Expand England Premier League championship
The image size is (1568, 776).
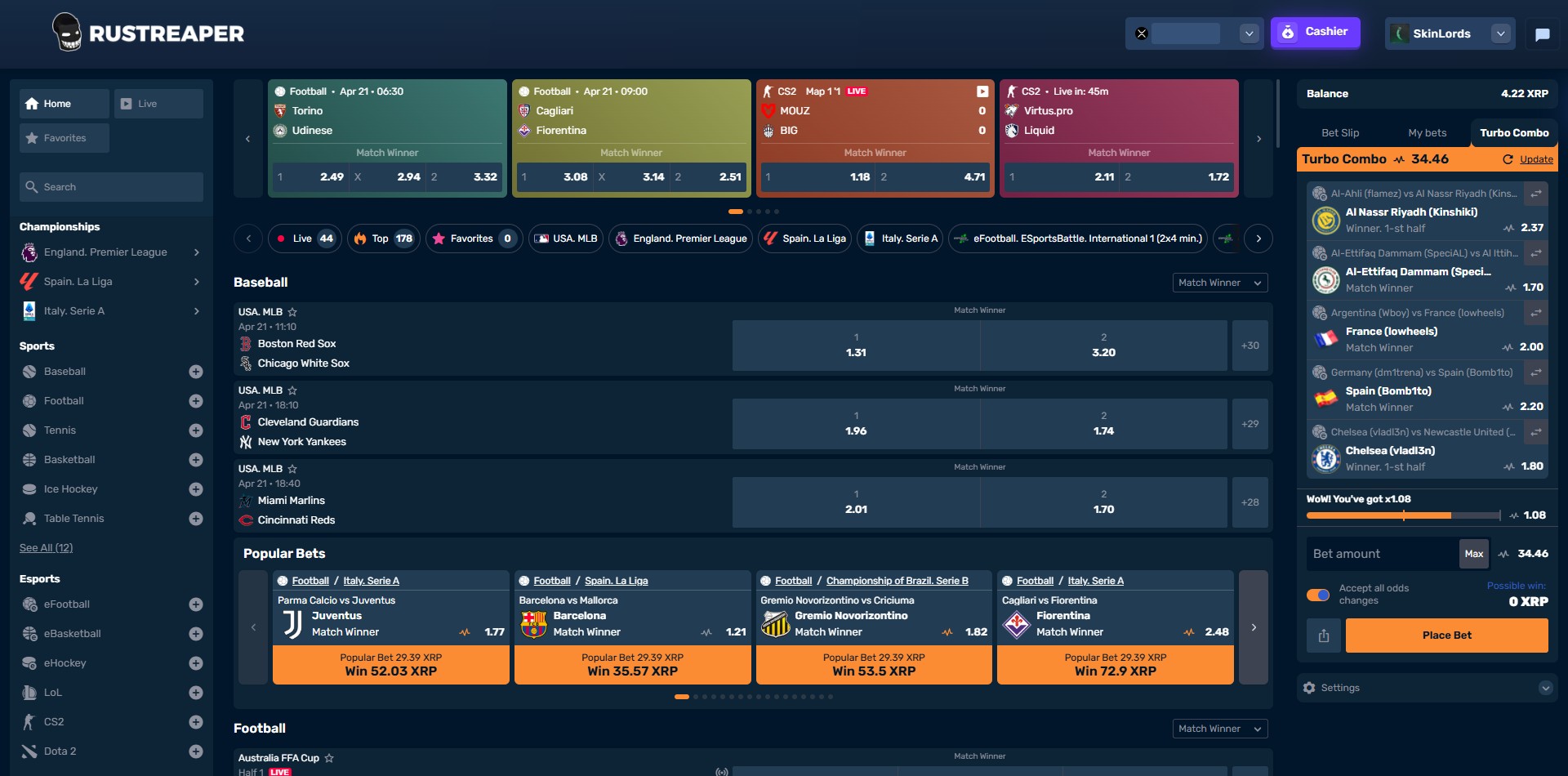pyautogui.click(x=197, y=252)
